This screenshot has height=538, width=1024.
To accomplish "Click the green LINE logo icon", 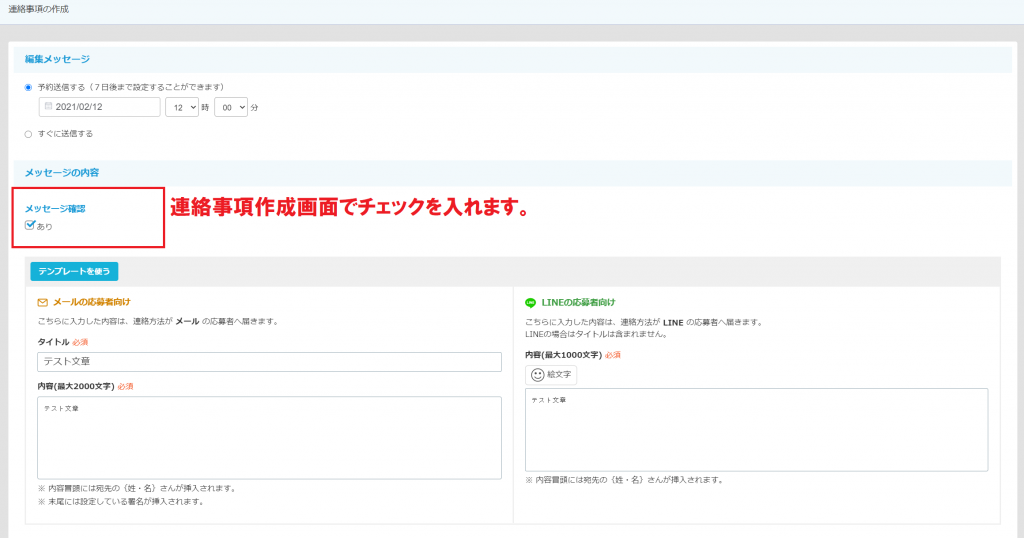I will click(x=531, y=301).
